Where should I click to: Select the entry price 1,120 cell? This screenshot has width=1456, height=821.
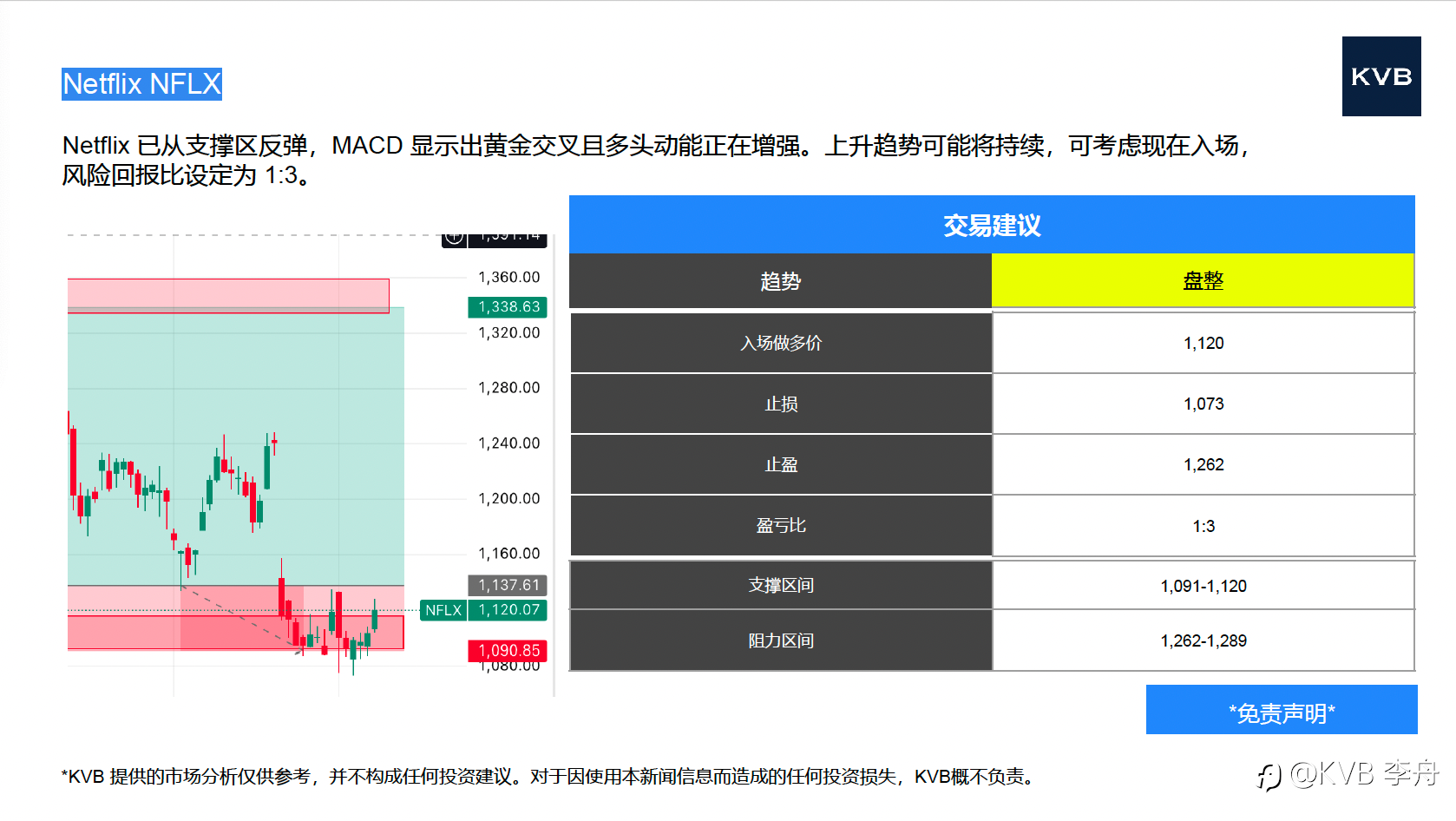(1203, 343)
